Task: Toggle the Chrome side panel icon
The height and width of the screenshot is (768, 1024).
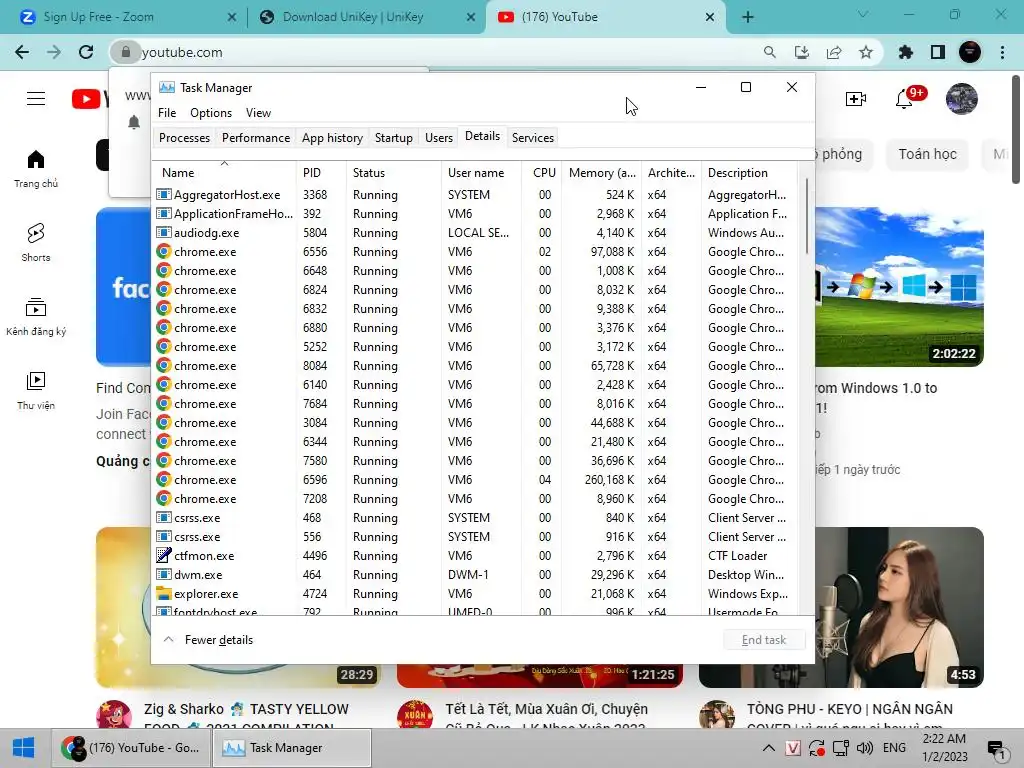Action: point(938,52)
